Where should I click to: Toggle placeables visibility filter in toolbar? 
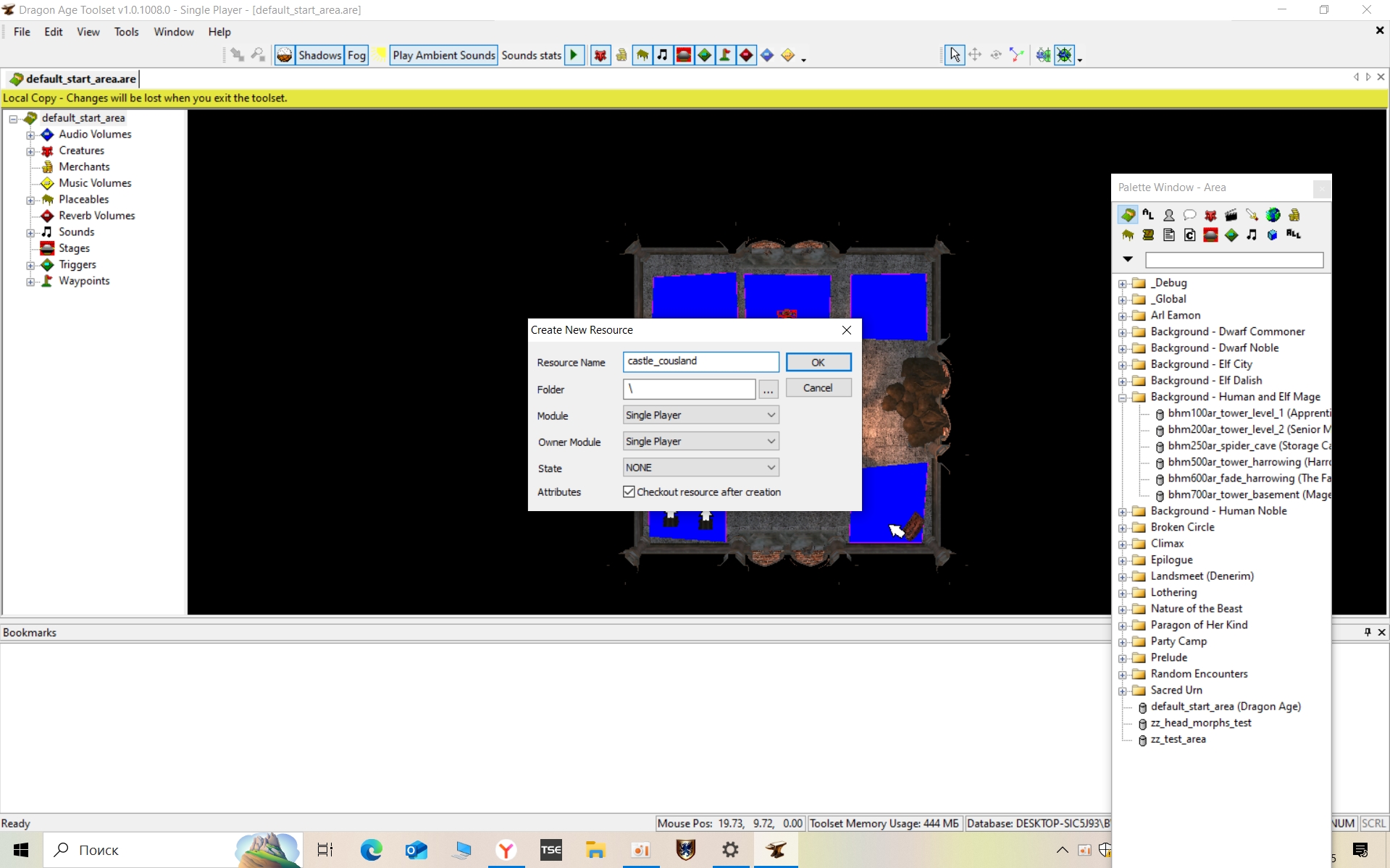[642, 55]
